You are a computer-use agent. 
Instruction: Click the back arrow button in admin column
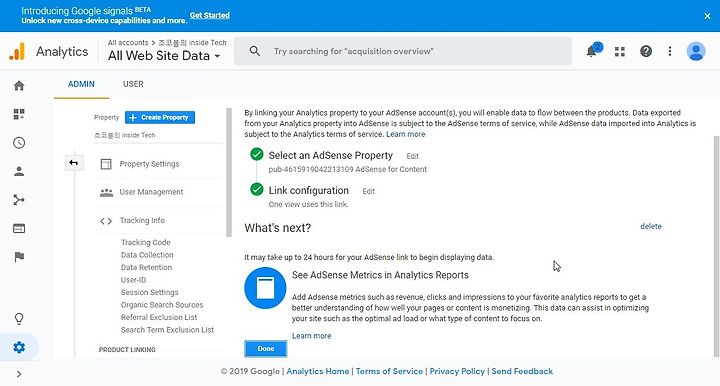coord(73,162)
